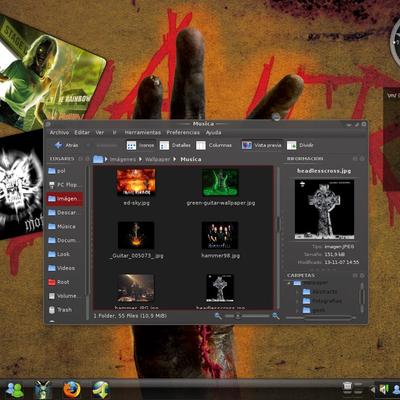Open the Ir menu
400x400 pixels.
(114, 132)
